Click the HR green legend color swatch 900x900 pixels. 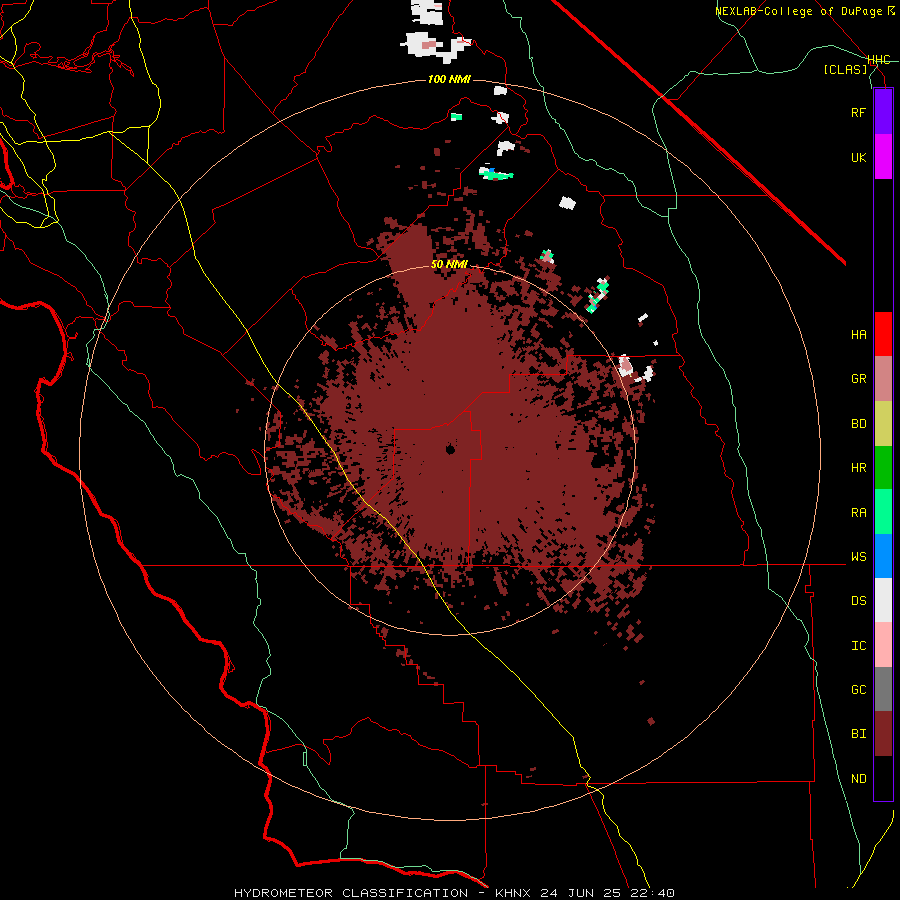[x=883, y=467]
